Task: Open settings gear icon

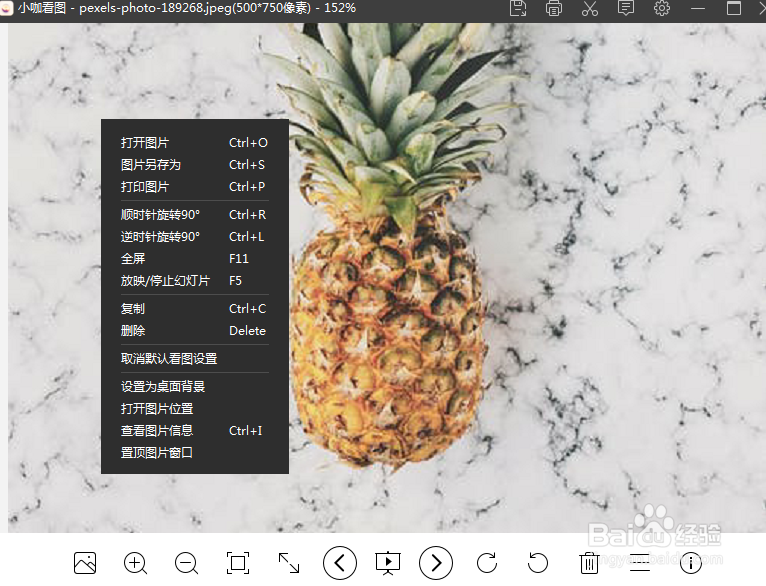Action: point(662,8)
